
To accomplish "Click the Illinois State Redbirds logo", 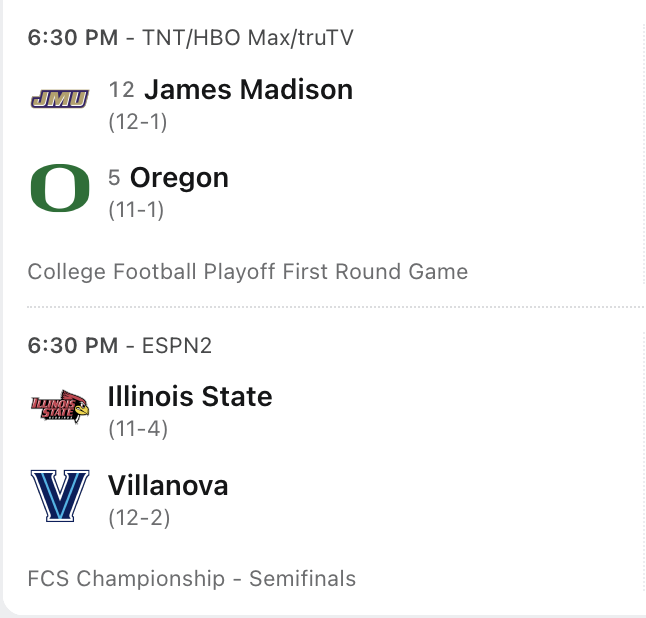I will pyautogui.click(x=60, y=405).
